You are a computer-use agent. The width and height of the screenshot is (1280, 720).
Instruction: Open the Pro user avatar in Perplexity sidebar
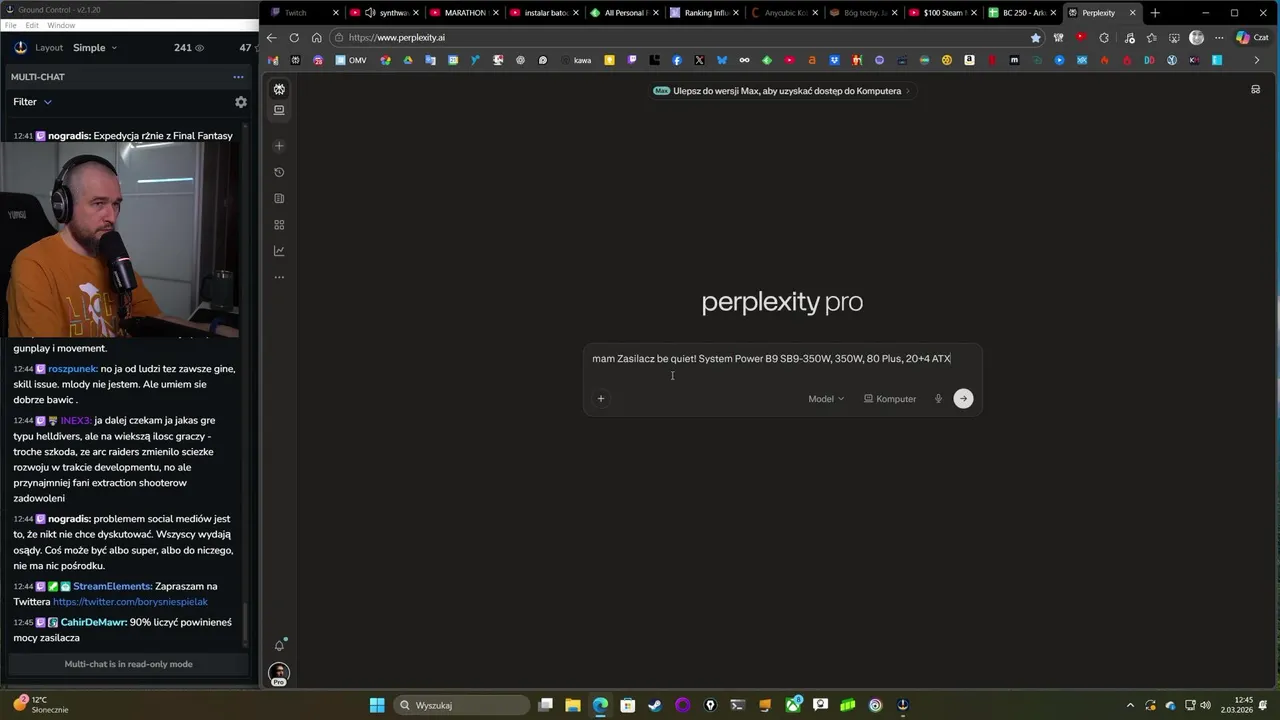(279, 674)
